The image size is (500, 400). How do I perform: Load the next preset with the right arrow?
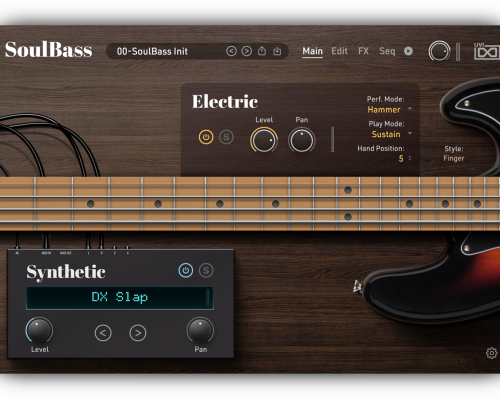pyautogui.click(x=247, y=51)
